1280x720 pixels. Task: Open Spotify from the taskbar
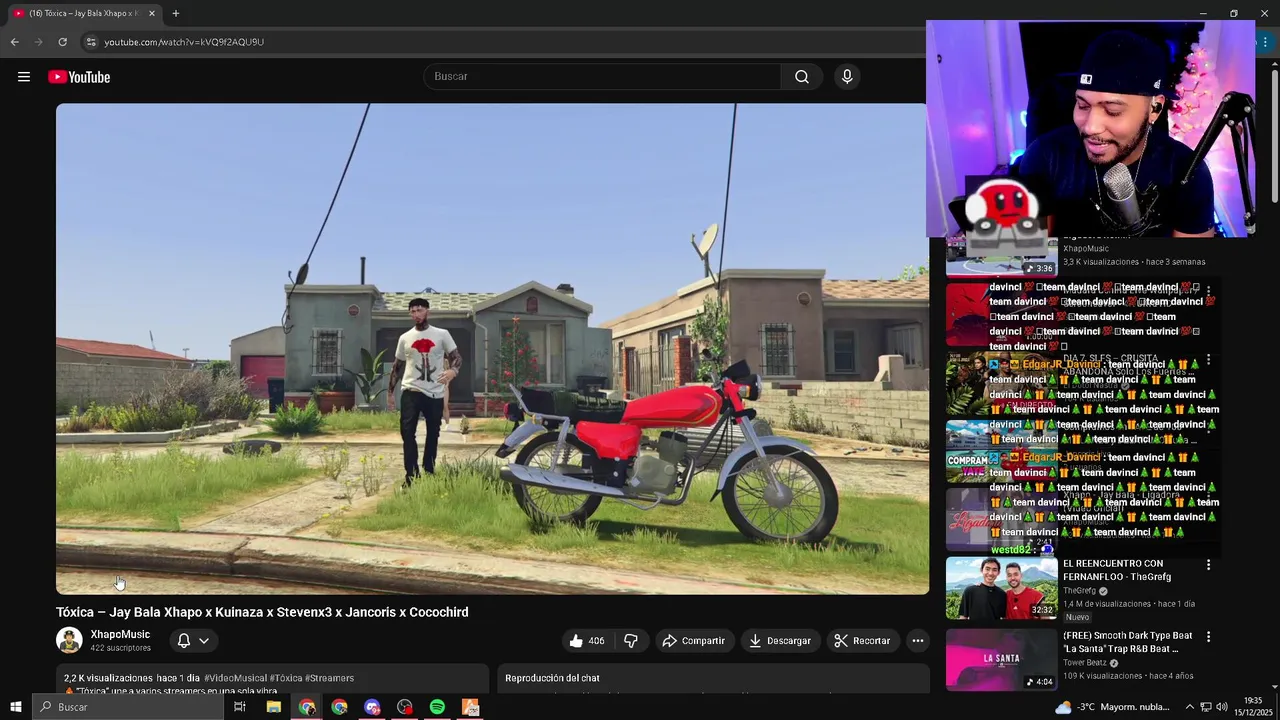(437, 707)
